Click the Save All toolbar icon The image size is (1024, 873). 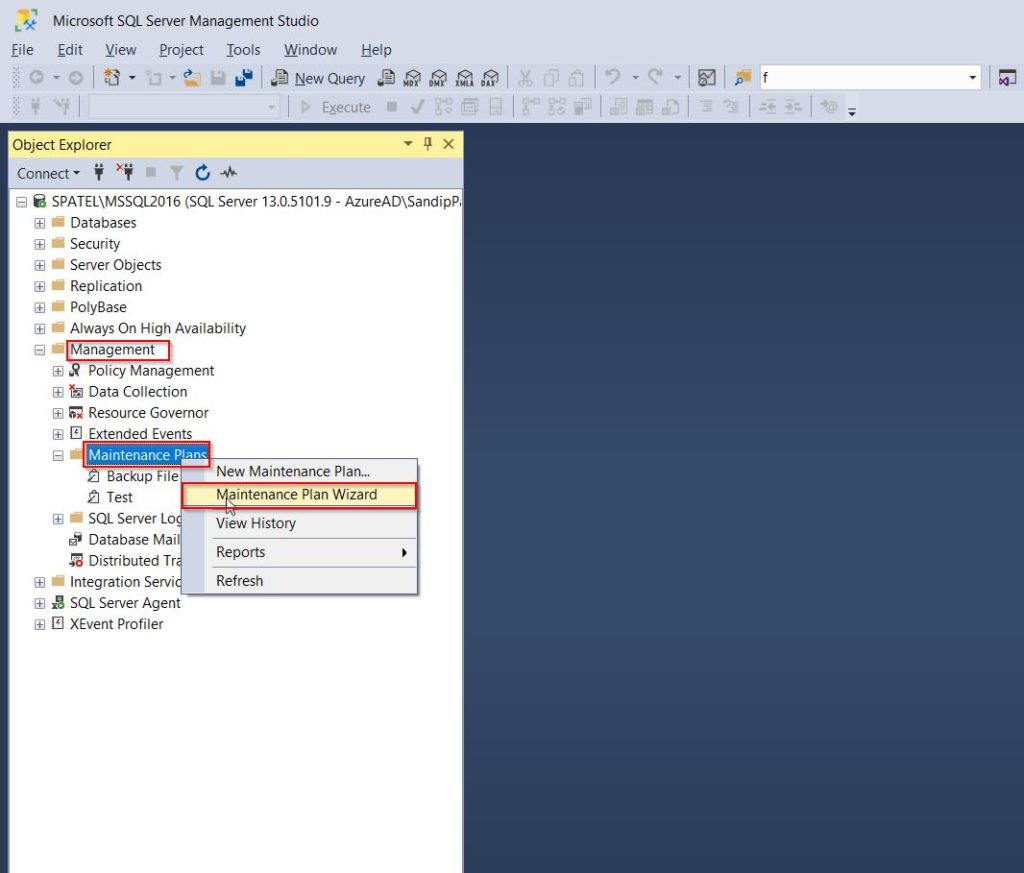[244, 78]
